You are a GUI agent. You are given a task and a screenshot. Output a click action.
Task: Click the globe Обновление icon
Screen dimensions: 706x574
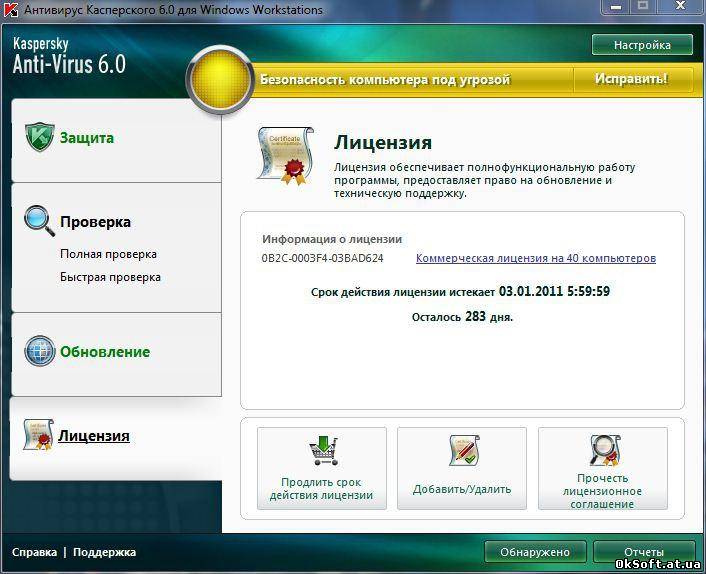point(40,351)
